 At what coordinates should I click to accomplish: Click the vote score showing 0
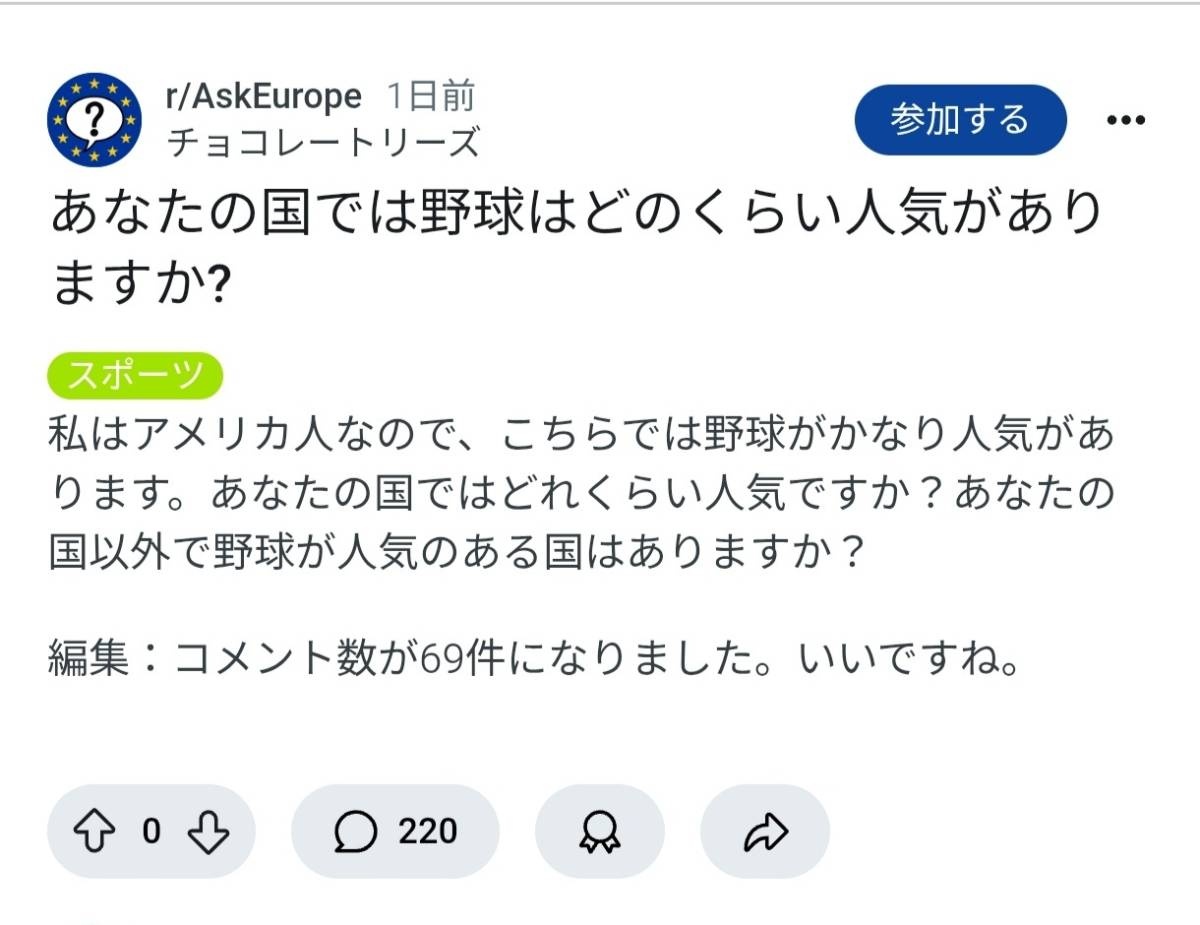point(151,831)
